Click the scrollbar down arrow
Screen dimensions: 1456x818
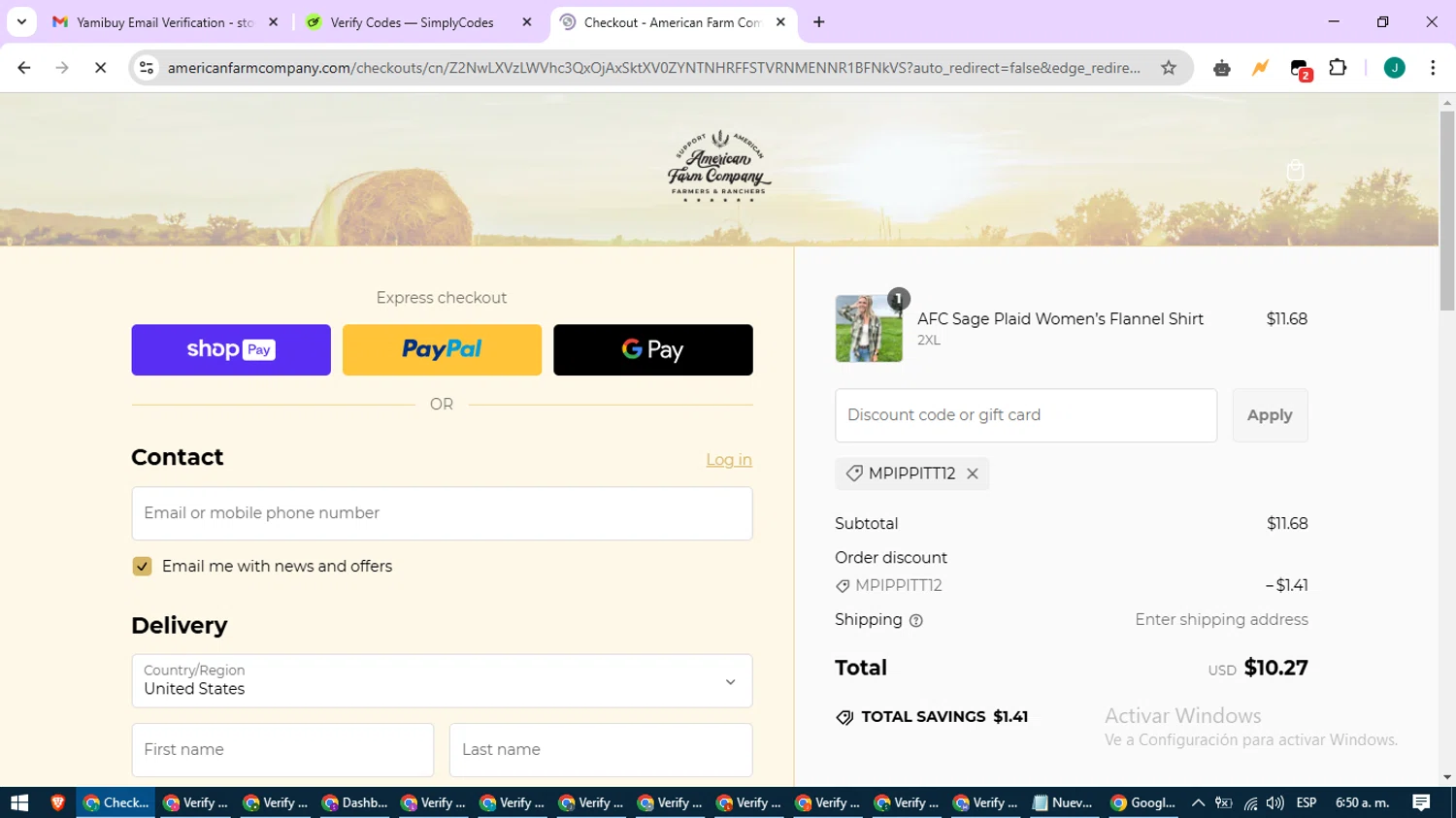(1447, 777)
